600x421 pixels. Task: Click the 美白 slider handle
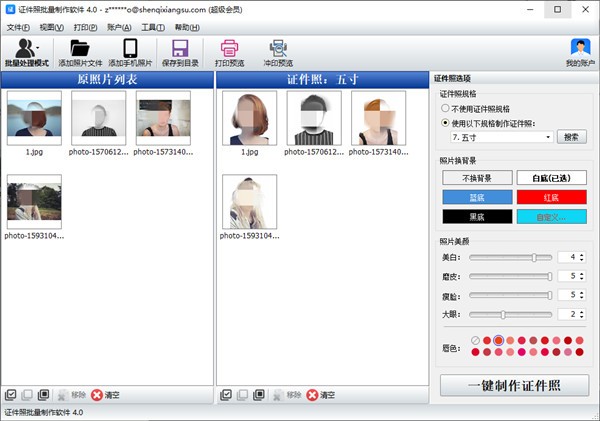(x=534, y=258)
